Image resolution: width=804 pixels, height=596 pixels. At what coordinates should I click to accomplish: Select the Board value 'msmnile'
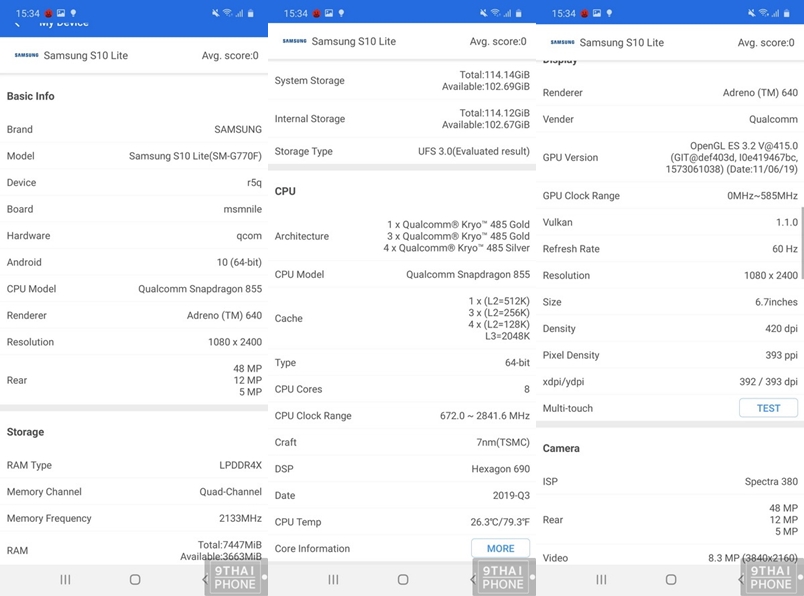click(243, 209)
